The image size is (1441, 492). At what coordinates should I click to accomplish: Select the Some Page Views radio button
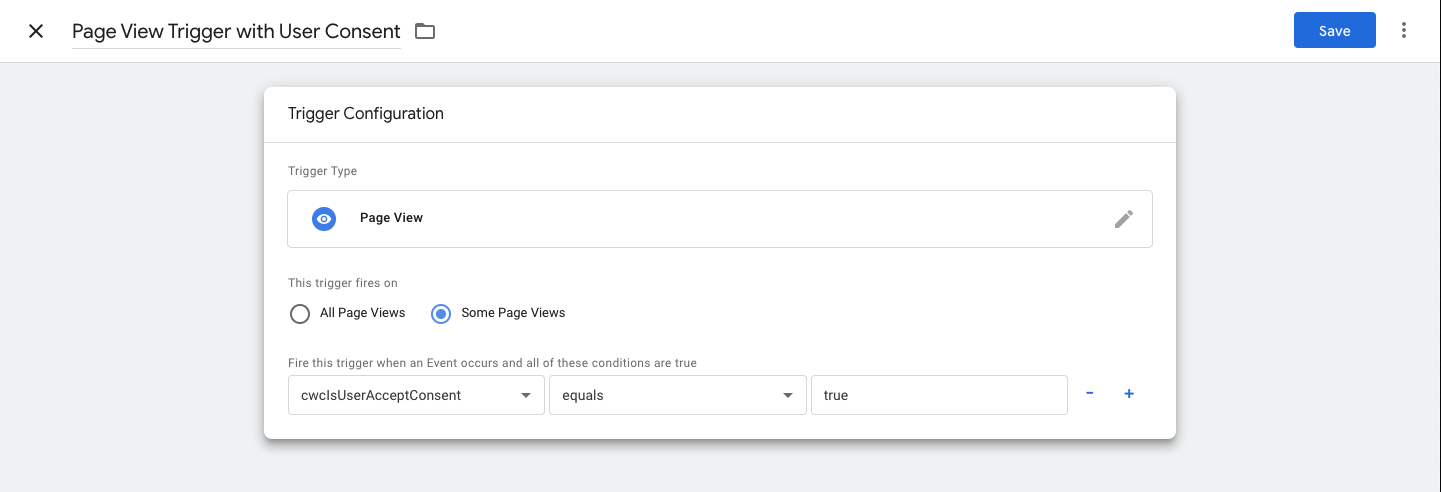click(x=440, y=314)
